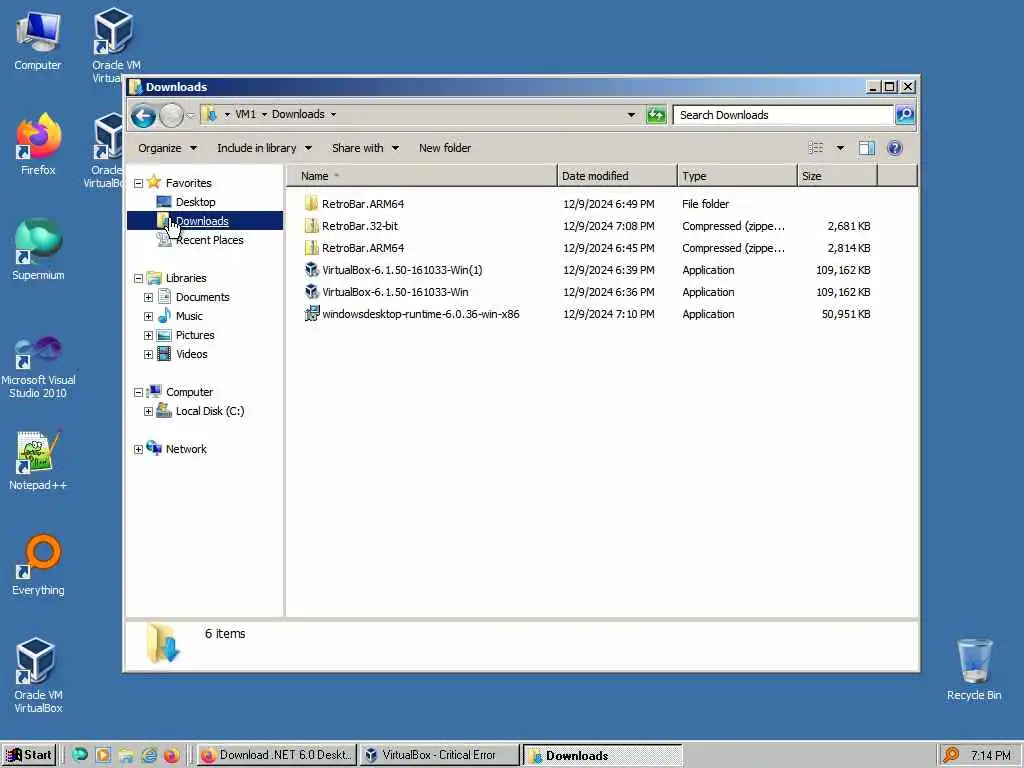
Task: Collapse the Libraries tree node
Action: [x=138, y=278]
